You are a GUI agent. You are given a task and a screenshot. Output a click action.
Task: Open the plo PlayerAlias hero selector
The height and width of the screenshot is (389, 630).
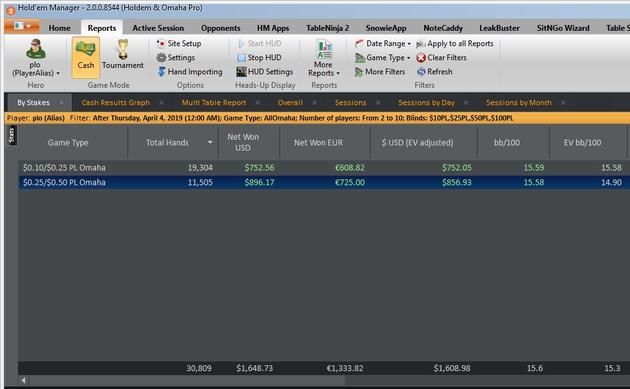[x=36, y=58]
